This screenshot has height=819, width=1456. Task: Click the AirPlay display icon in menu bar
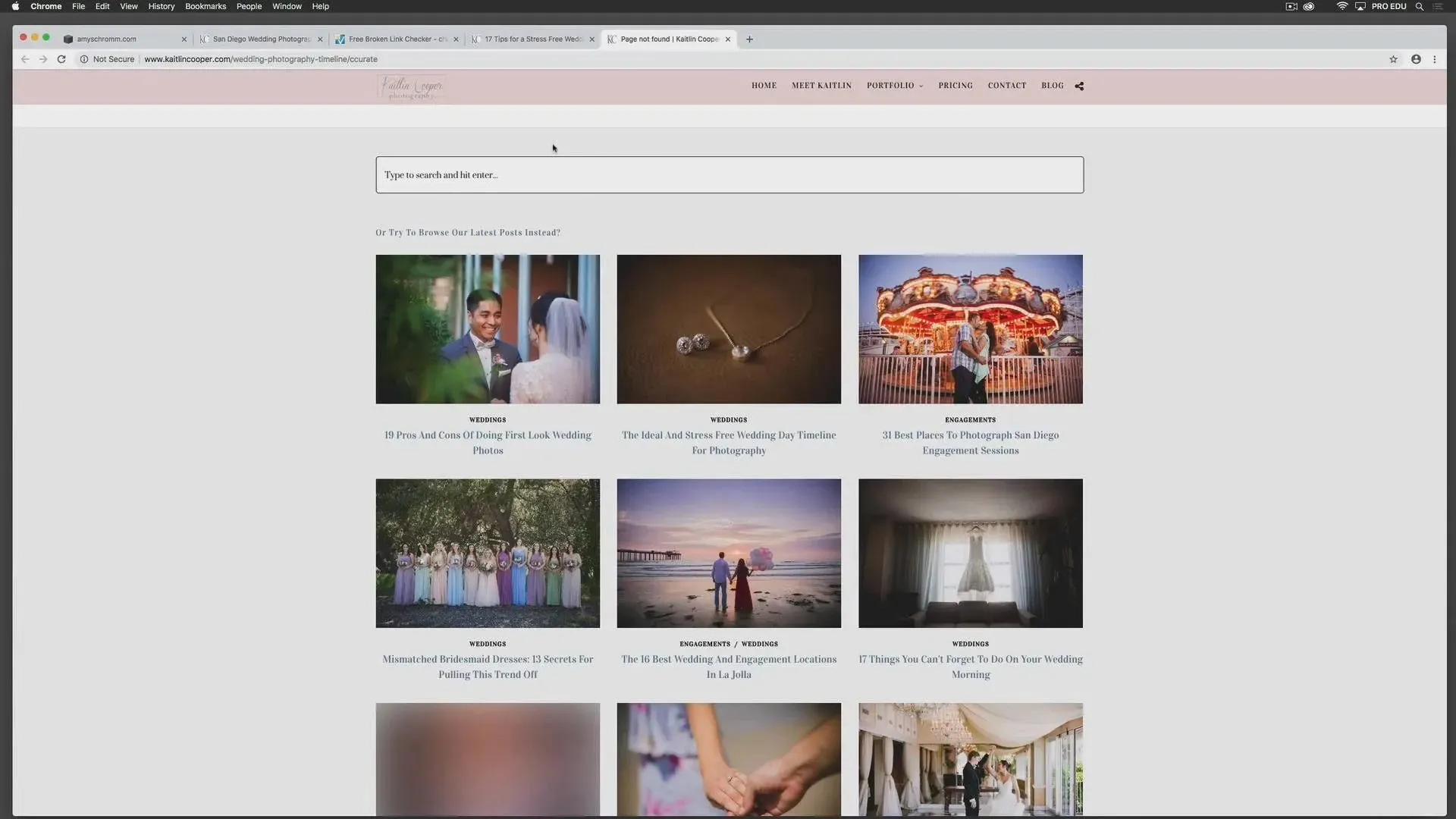coord(1360,6)
